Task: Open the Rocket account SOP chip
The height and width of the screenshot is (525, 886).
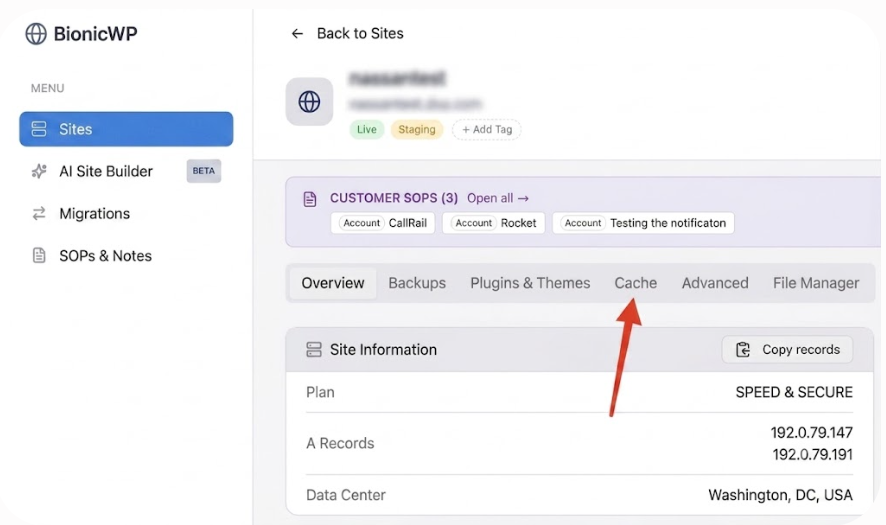Action: (x=494, y=223)
